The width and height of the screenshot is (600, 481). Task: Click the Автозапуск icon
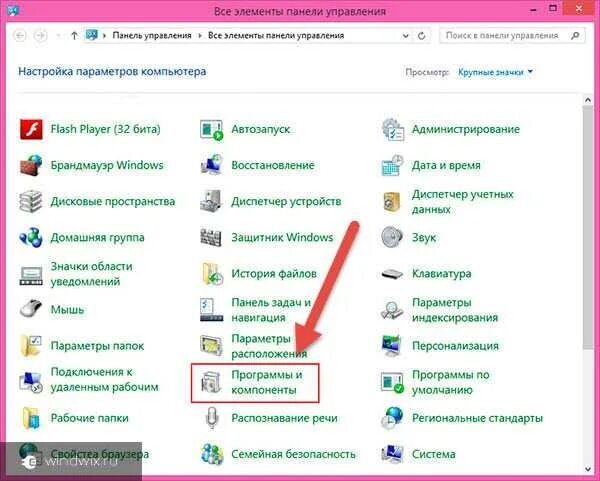click(x=212, y=130)
